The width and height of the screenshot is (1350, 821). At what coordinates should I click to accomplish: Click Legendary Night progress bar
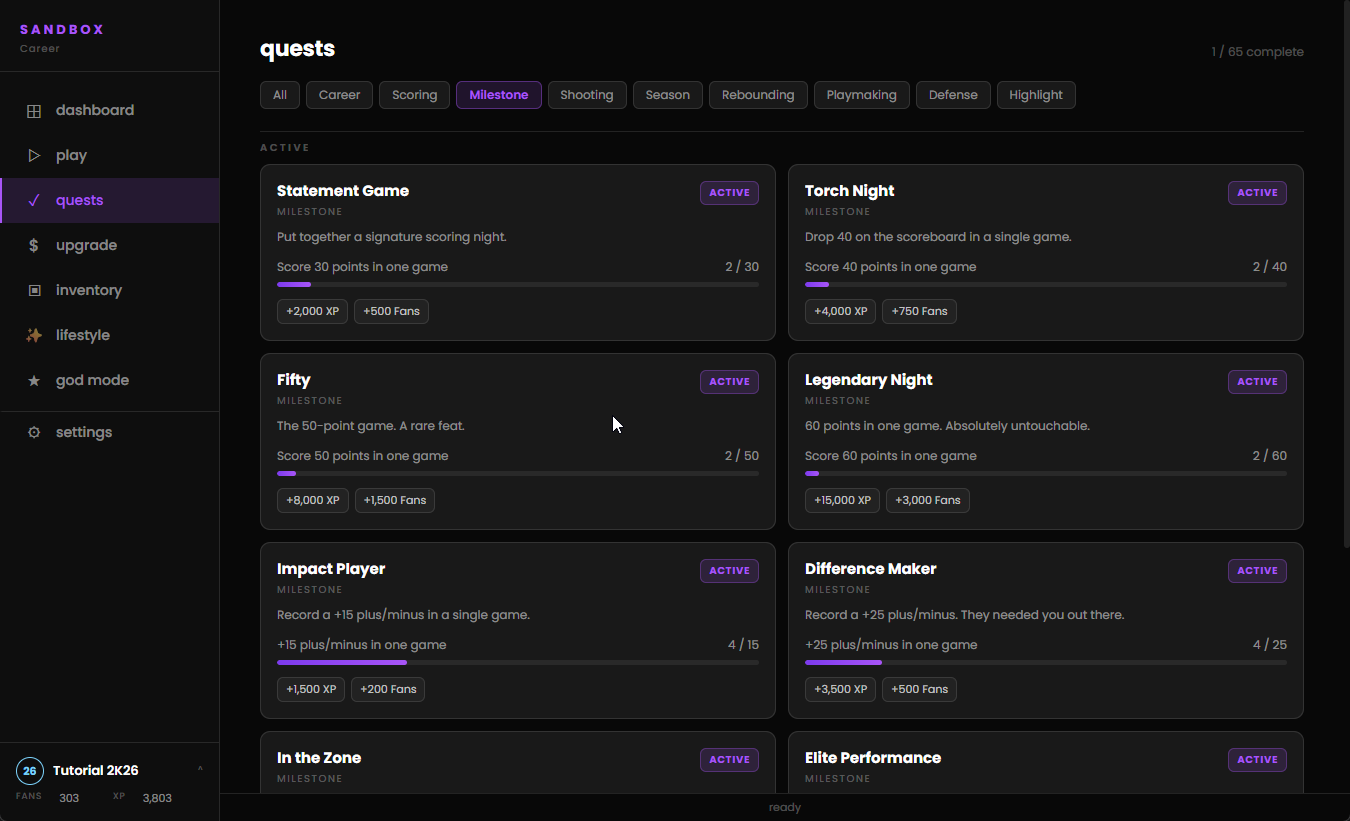point(1046,474)
